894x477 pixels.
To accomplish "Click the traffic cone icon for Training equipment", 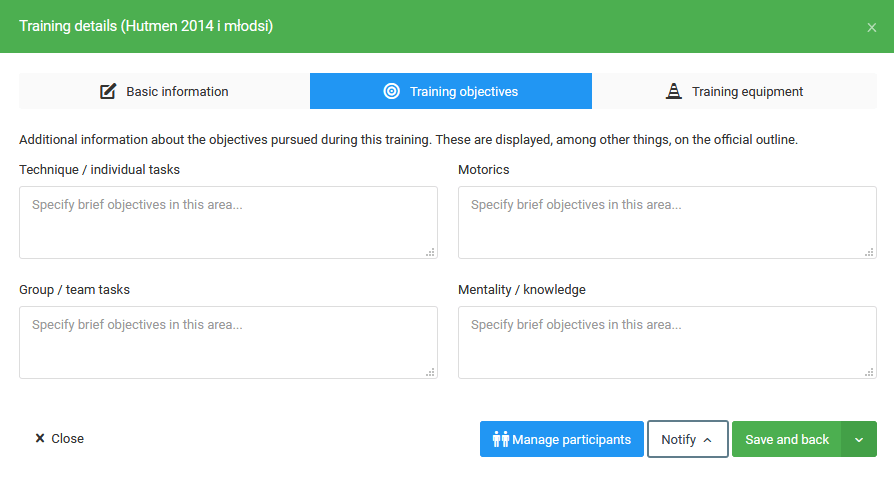I will click(674, 91).
